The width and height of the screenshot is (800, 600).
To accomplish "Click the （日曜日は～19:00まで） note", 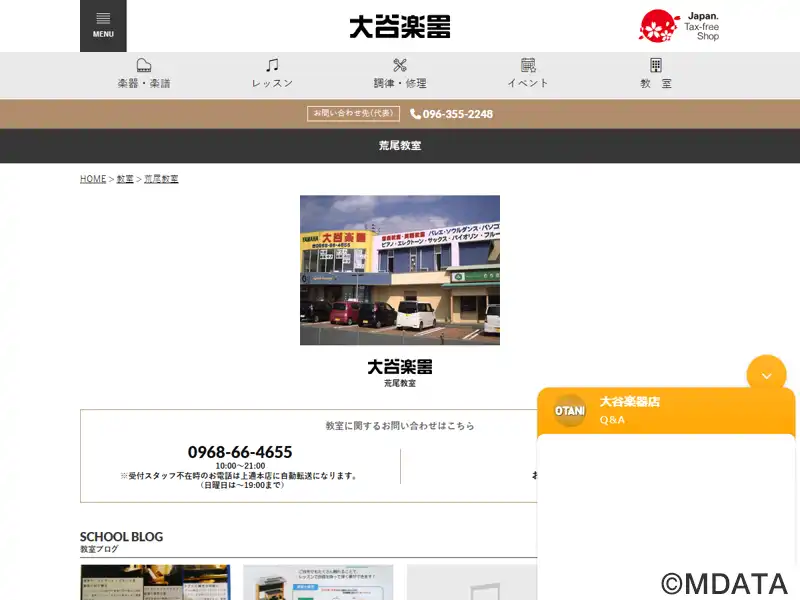I will pyautogui.click(x=240, y=485).
